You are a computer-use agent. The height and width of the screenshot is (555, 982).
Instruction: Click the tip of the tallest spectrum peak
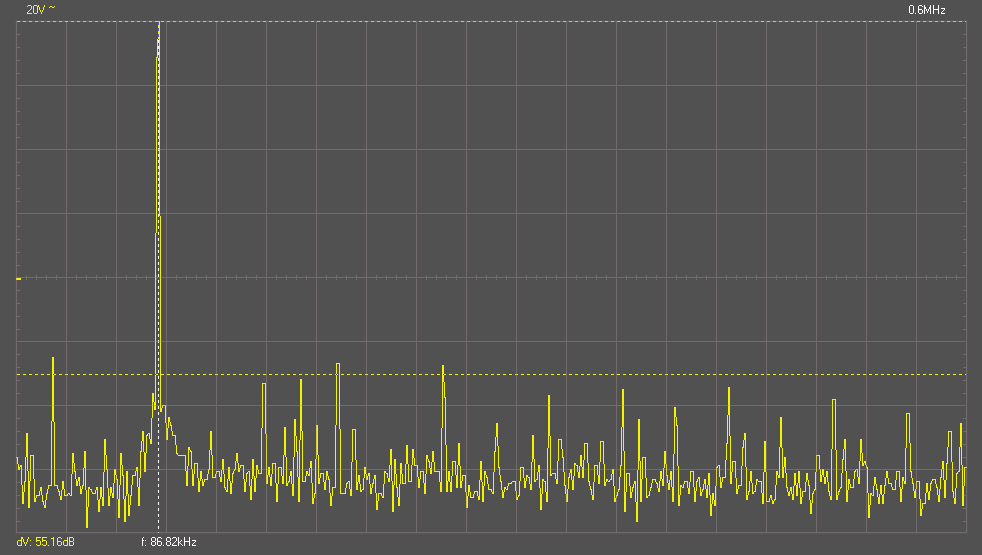click(158, 24)
